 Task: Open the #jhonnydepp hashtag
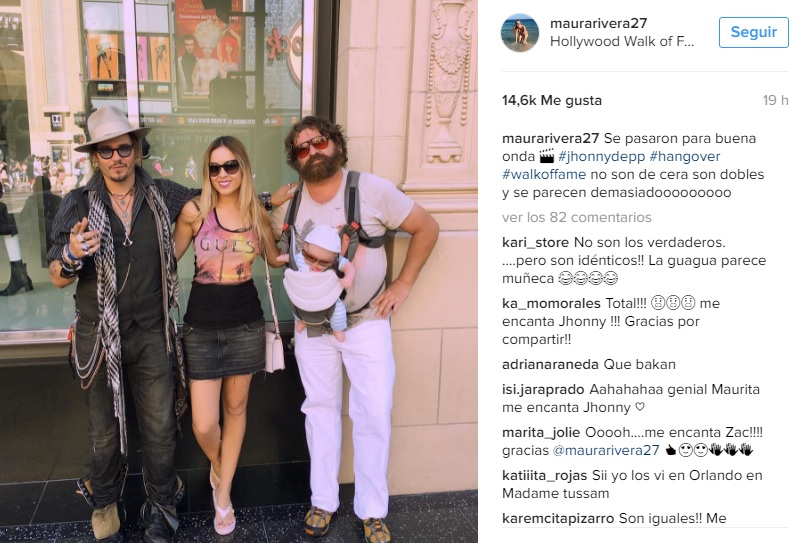tap(601, 157)
